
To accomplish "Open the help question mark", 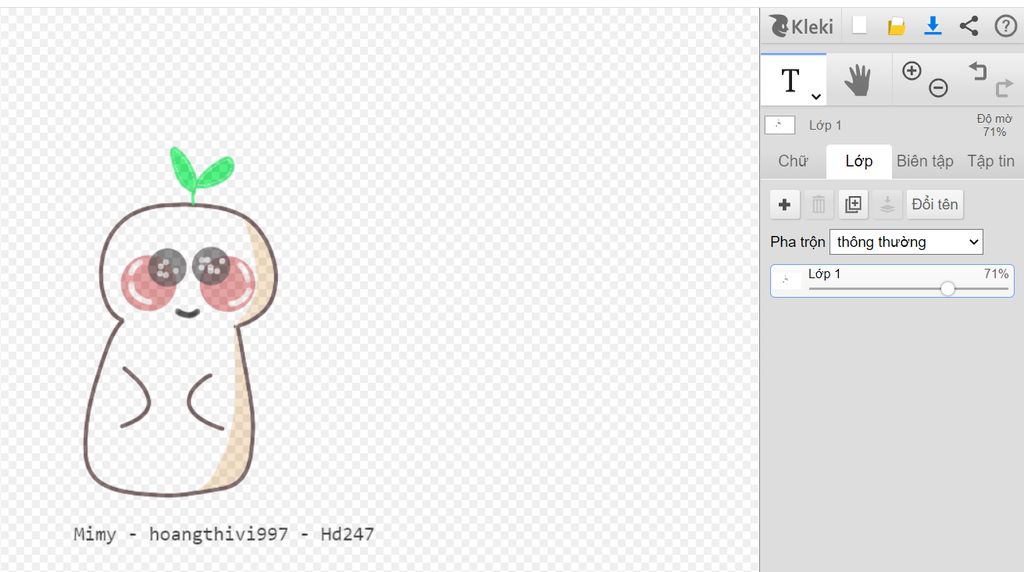I will pyautogui.click(x=1005, y=26).
